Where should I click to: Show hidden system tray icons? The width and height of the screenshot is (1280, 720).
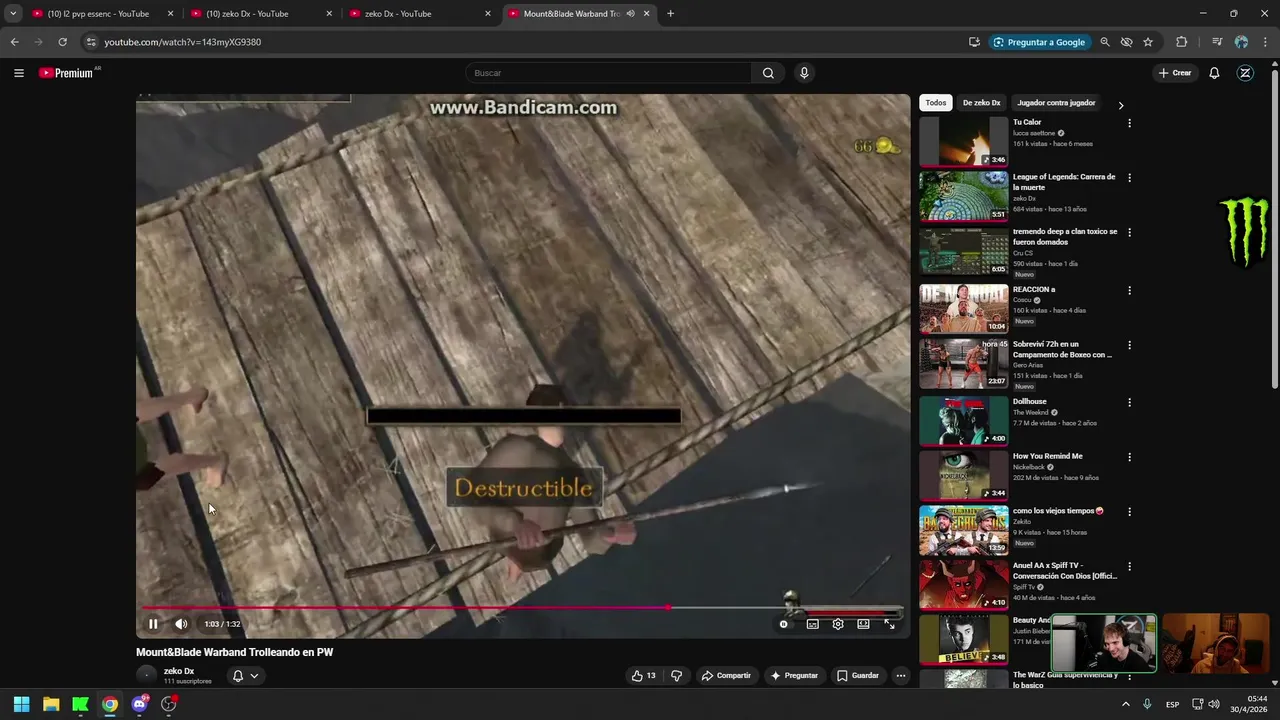coord(1125,704)
